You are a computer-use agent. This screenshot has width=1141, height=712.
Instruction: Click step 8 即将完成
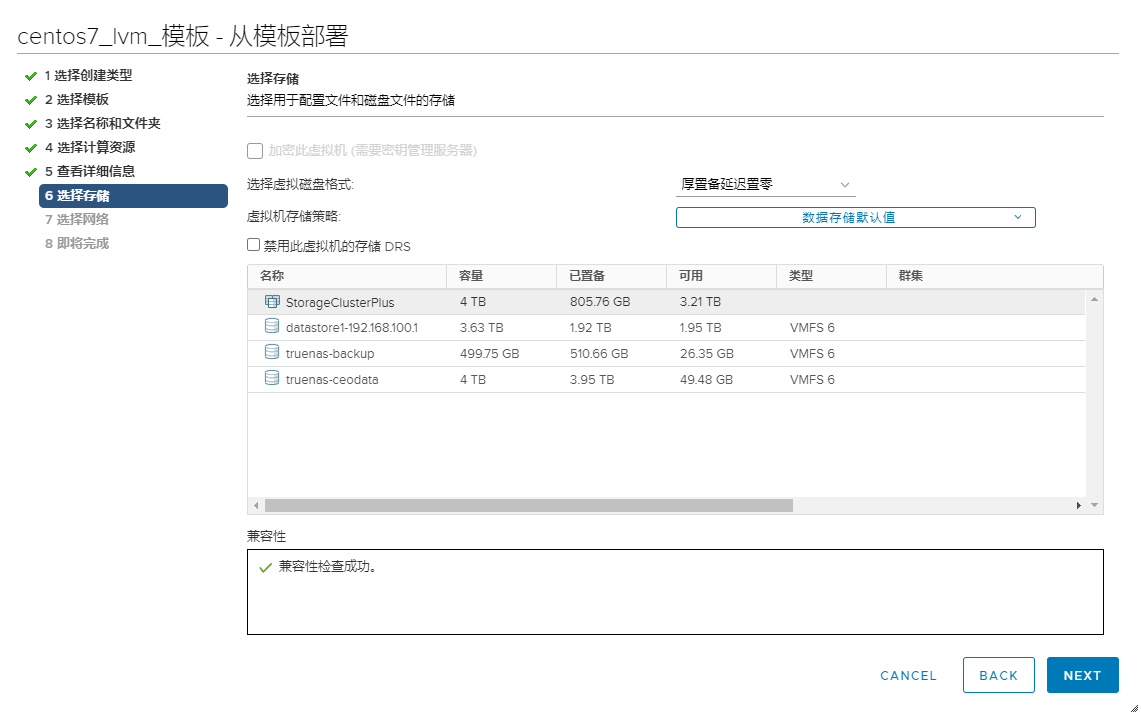coord(76,243)
